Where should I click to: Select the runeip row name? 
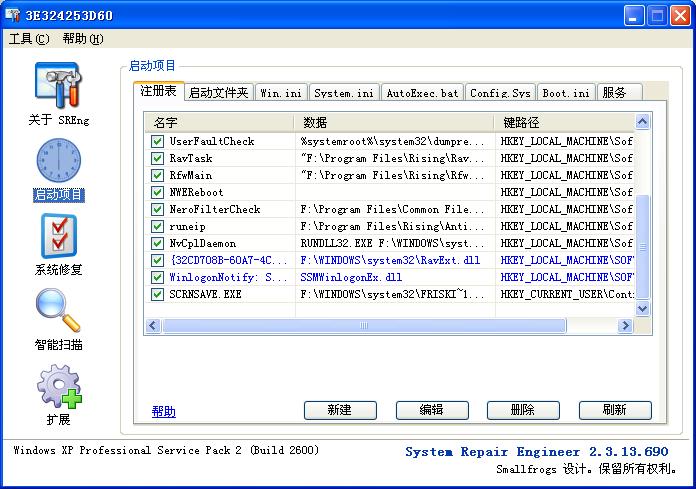(x=187, y=227)
